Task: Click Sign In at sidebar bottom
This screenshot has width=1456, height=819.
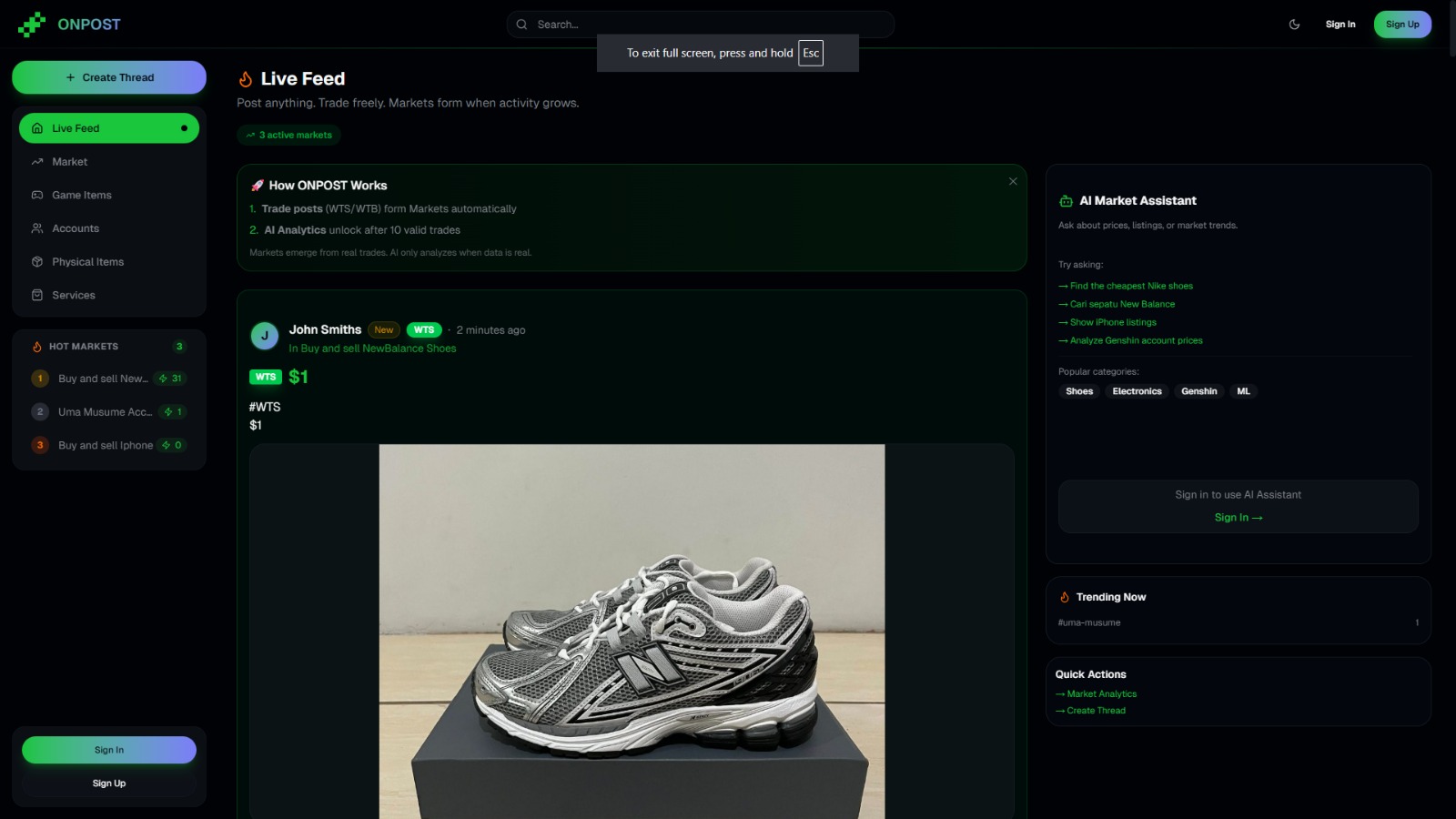Action: [109, 750]
